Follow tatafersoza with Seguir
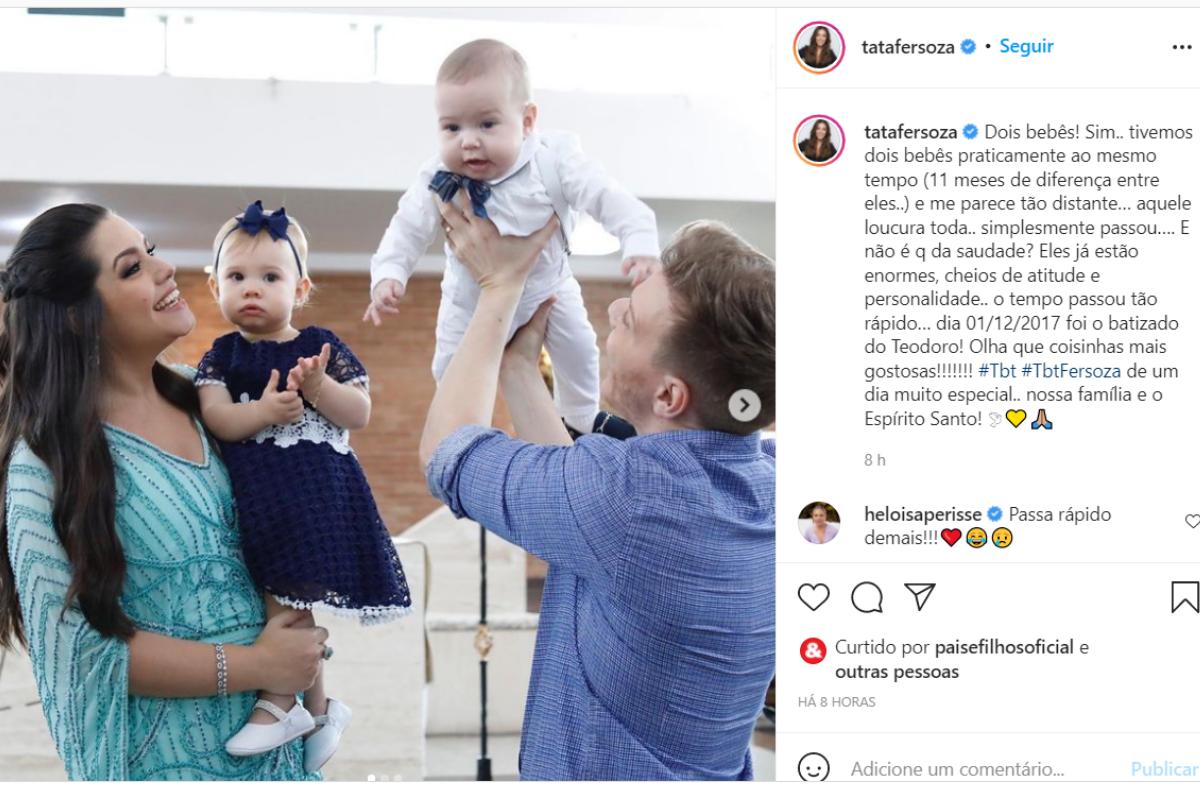Screen dimensions: 1200x800 click(1026, 46)
